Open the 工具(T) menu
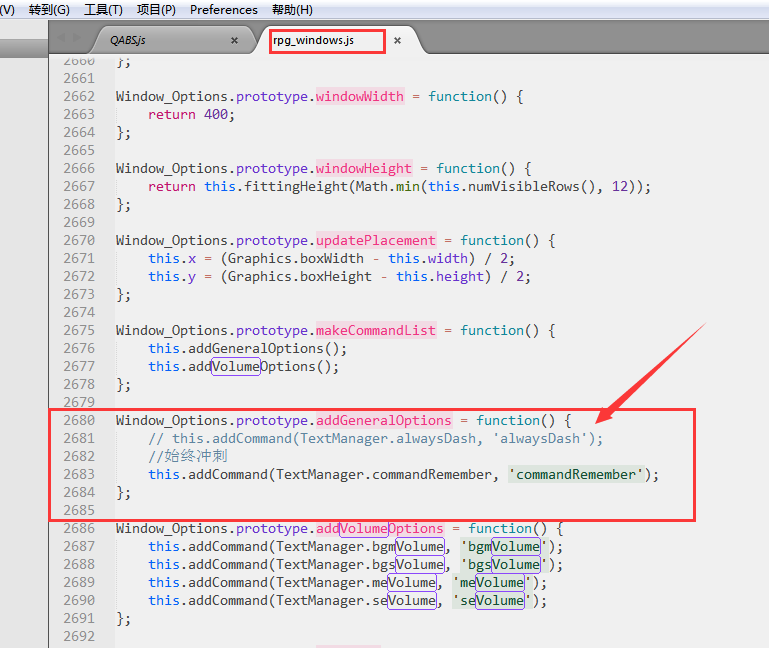Screen dimensions: 769x648 point(103,10)
